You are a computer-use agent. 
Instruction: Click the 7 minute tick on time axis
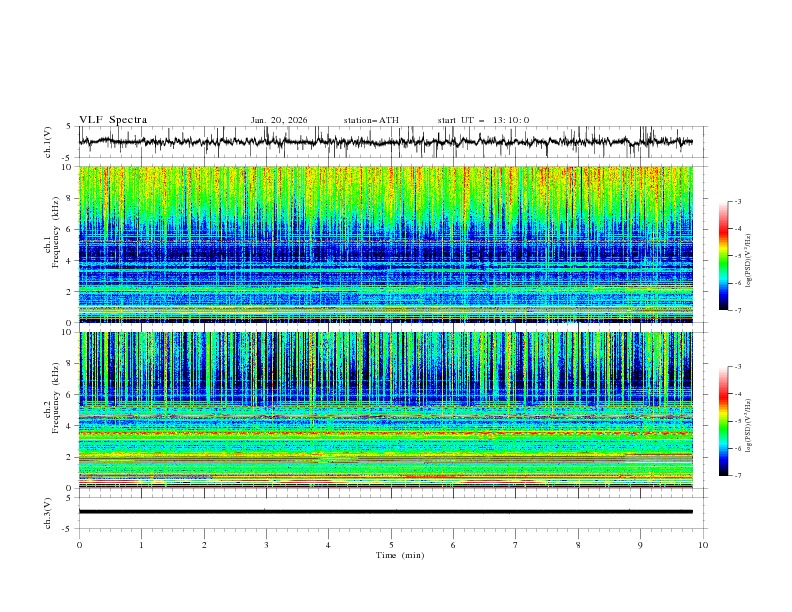(516, 544)
